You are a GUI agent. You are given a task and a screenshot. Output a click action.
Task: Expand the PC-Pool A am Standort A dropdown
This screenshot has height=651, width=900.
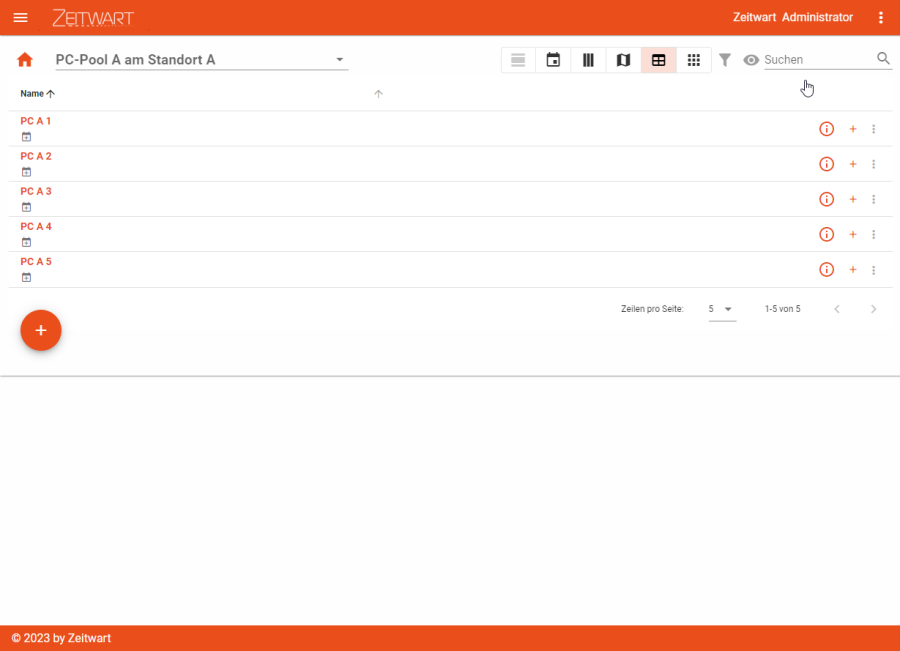point(340,60)
